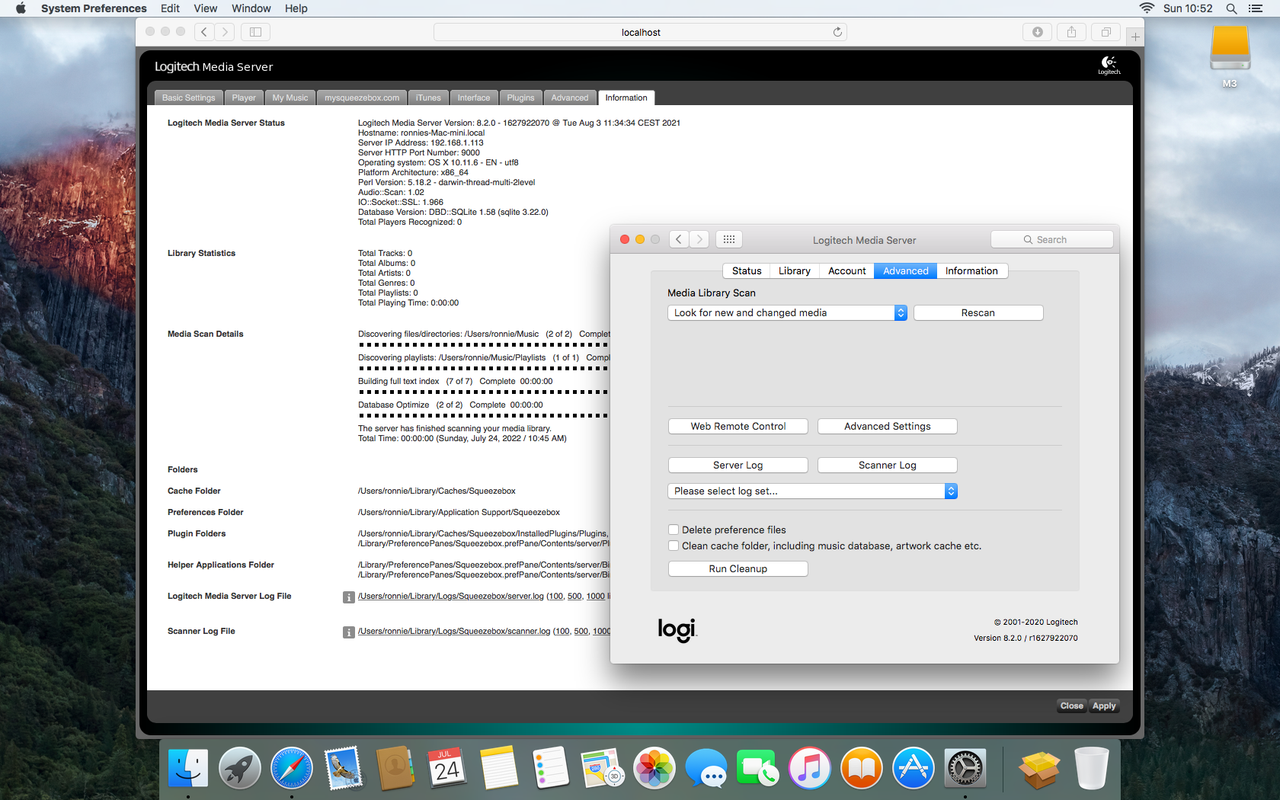
Task: Click the logi logo in the preference pane
Action: tap(678, 630)
